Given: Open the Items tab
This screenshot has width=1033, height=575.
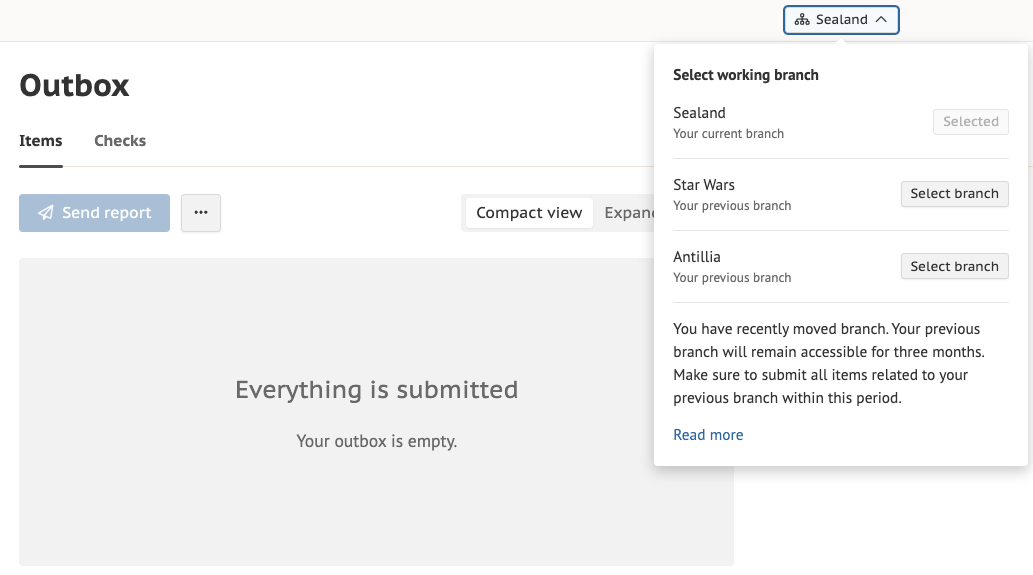Looking at the screenshot, I should click(x=41, y=141).
